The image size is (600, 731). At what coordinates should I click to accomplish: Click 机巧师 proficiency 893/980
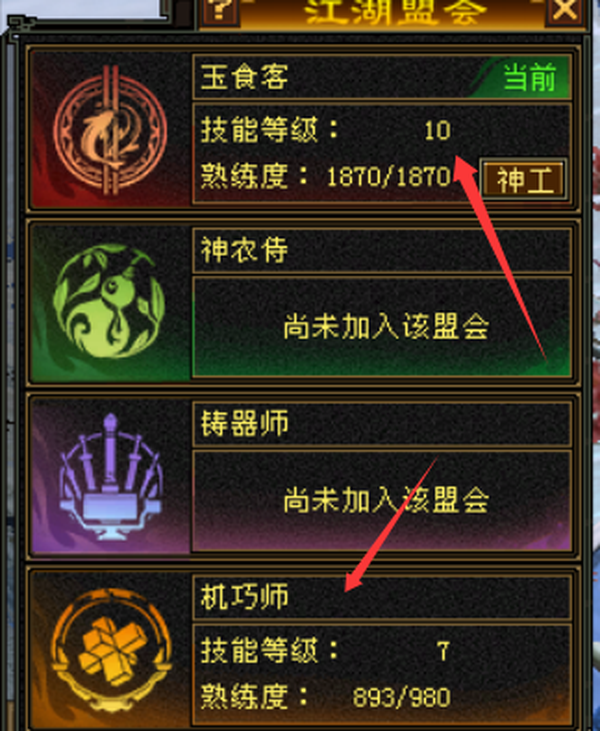[x=401, y=698]
